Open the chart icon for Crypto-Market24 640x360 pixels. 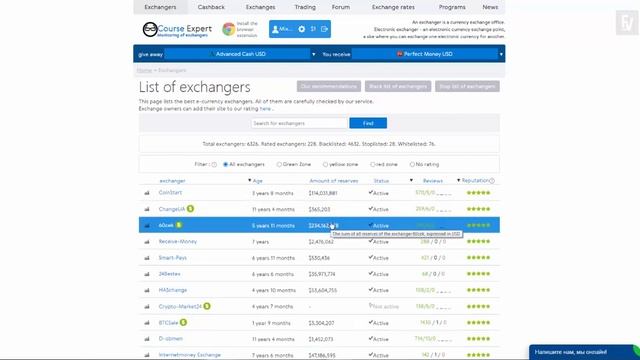coord(147,307)
